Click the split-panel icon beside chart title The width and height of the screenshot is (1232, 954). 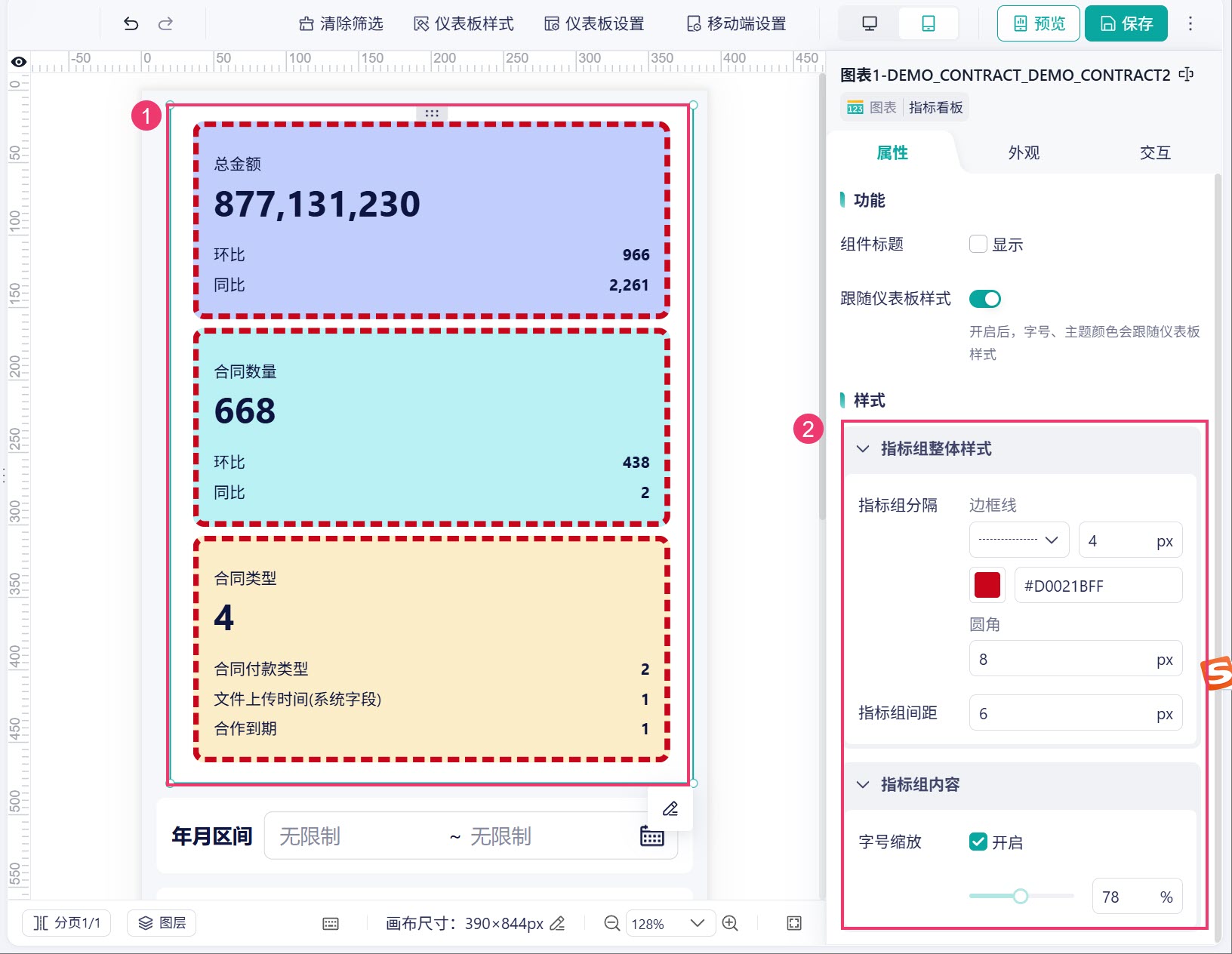pos(1187,74)
